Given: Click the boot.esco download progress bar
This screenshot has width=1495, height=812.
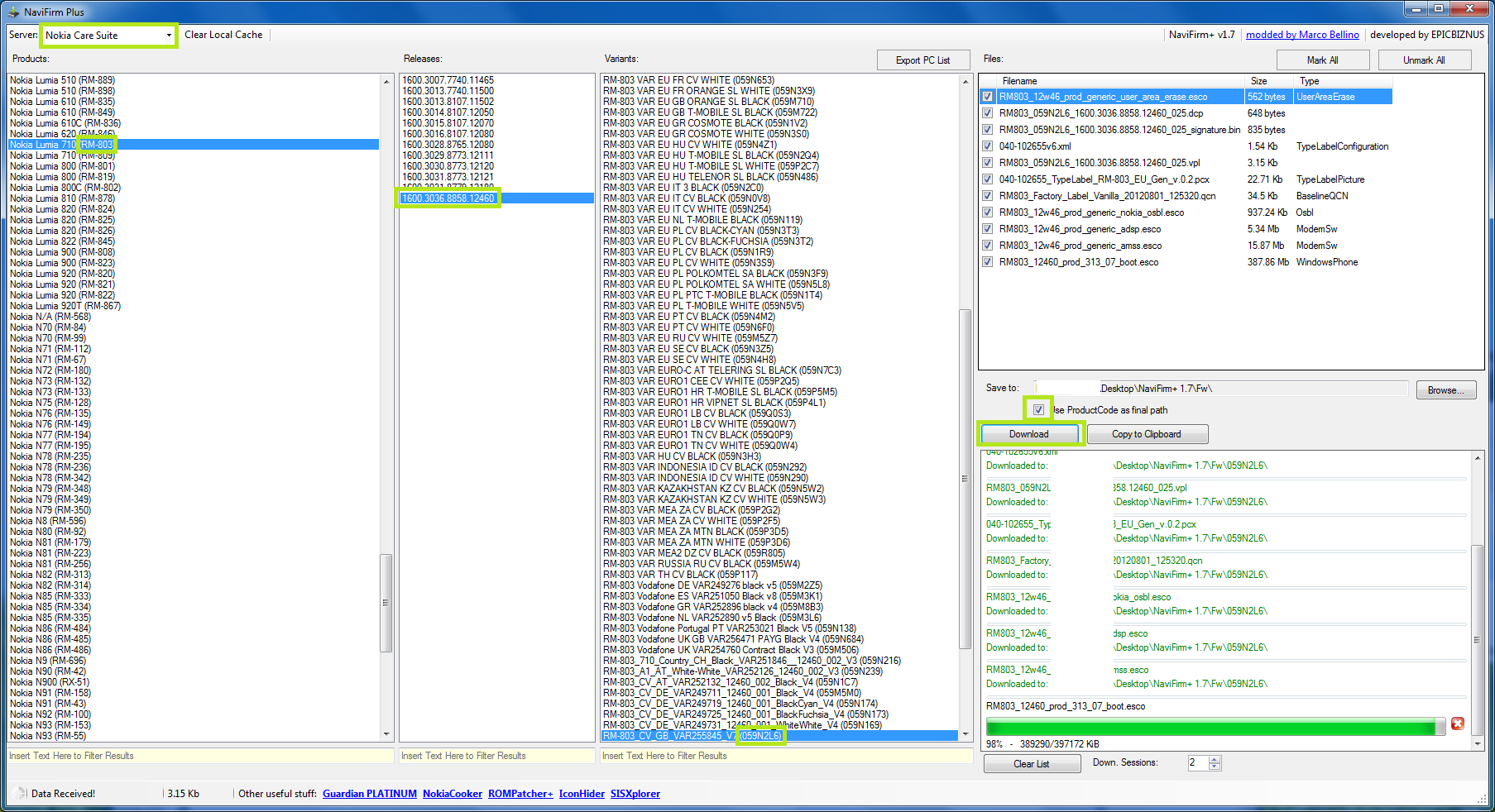Looking at the screenshot, I should point(1215,726).
